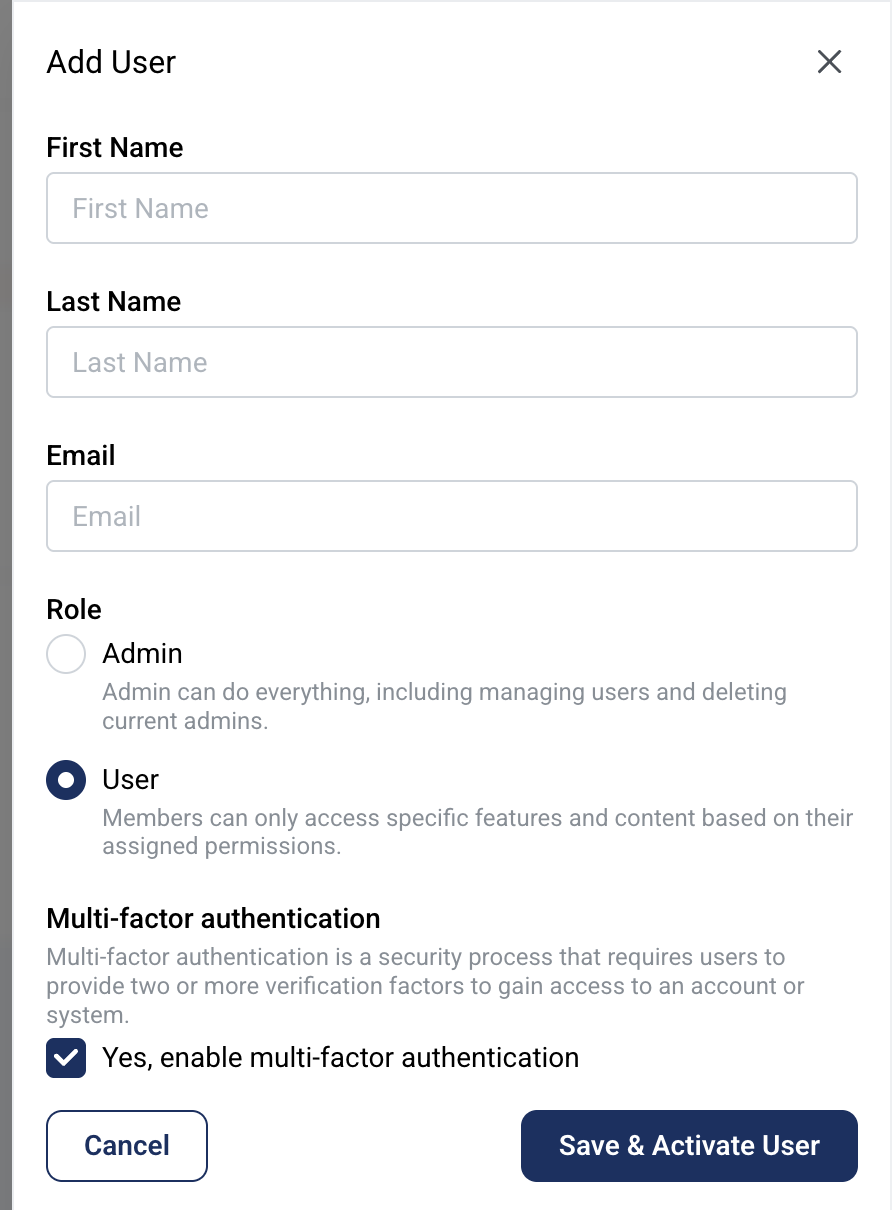Click the Role section heading

point(73,609)
